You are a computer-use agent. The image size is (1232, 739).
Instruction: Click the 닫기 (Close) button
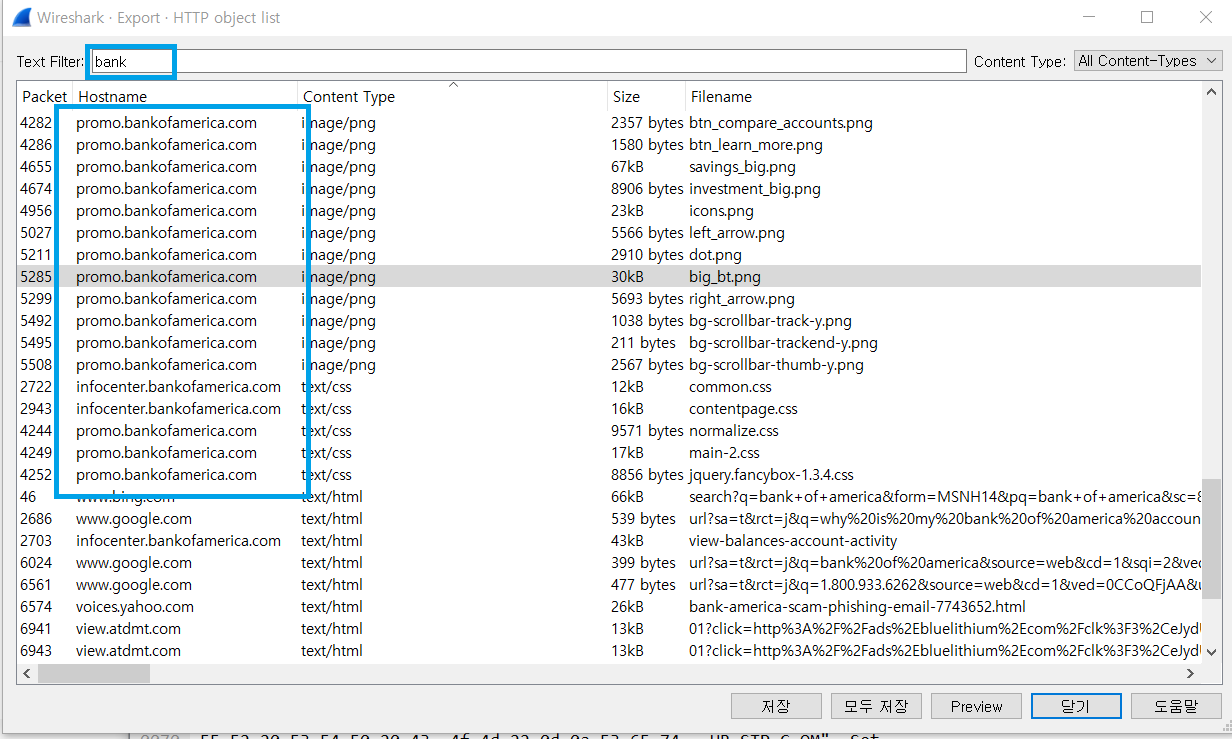pos(1076,706)
